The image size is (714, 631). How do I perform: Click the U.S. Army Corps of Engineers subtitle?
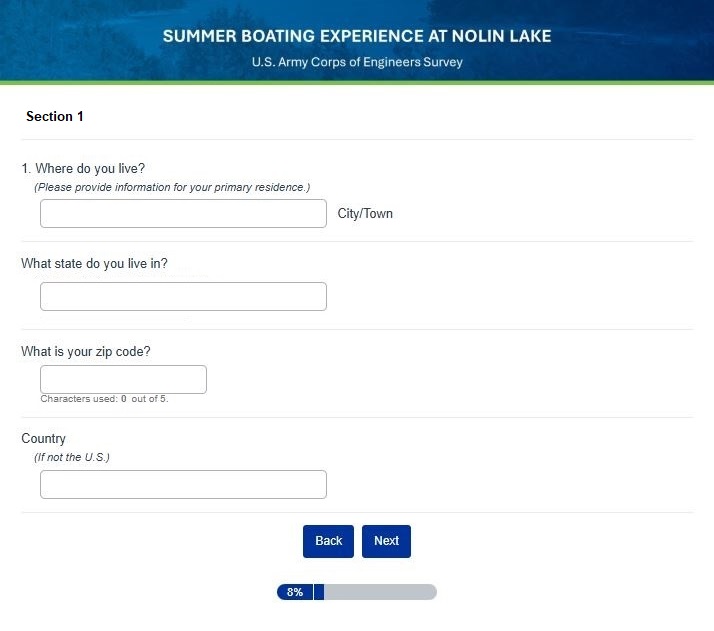357,62
